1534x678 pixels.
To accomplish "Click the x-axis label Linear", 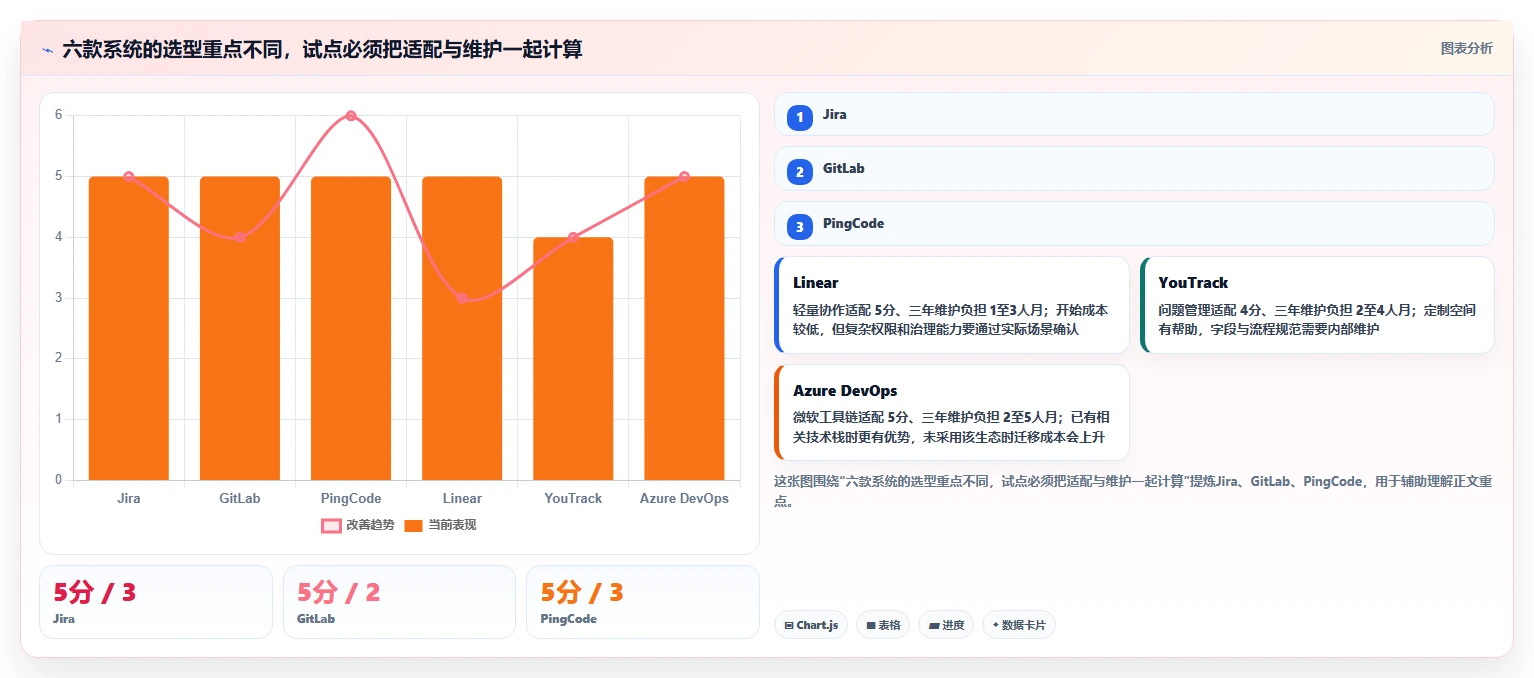I will tap(462, 498).
